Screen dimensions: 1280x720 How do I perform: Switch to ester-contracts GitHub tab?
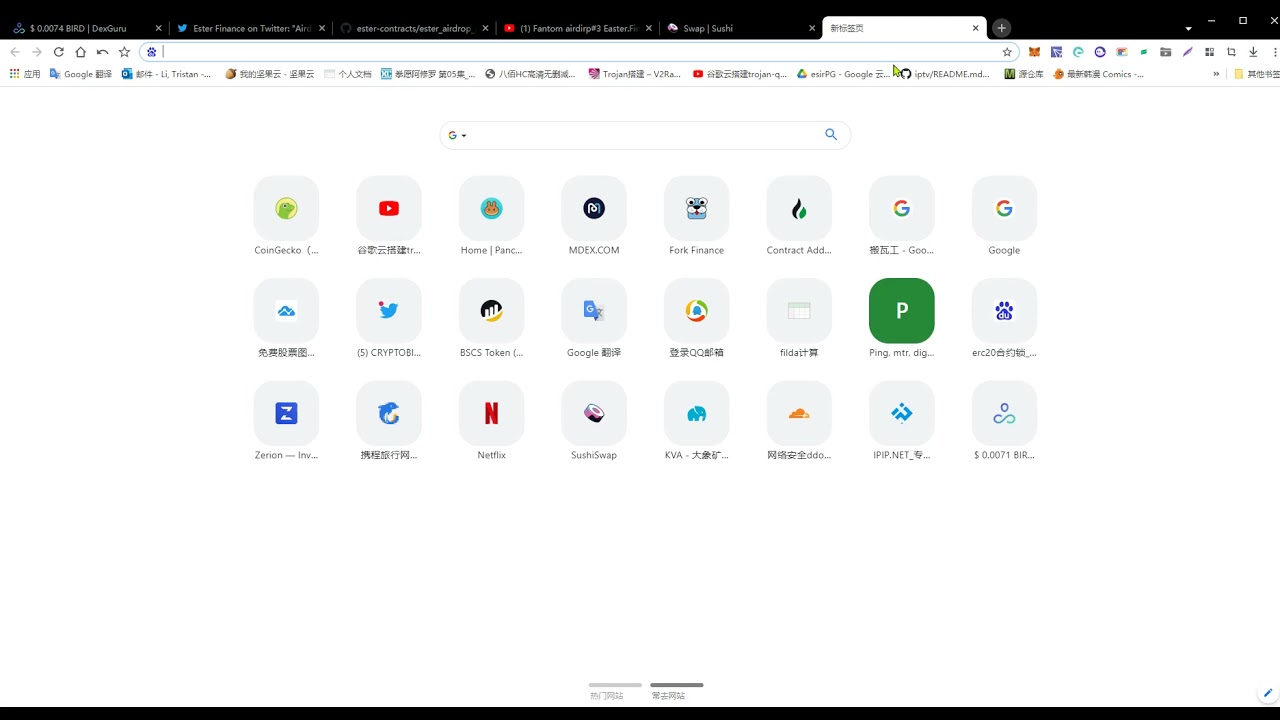(x=412, y=28)
